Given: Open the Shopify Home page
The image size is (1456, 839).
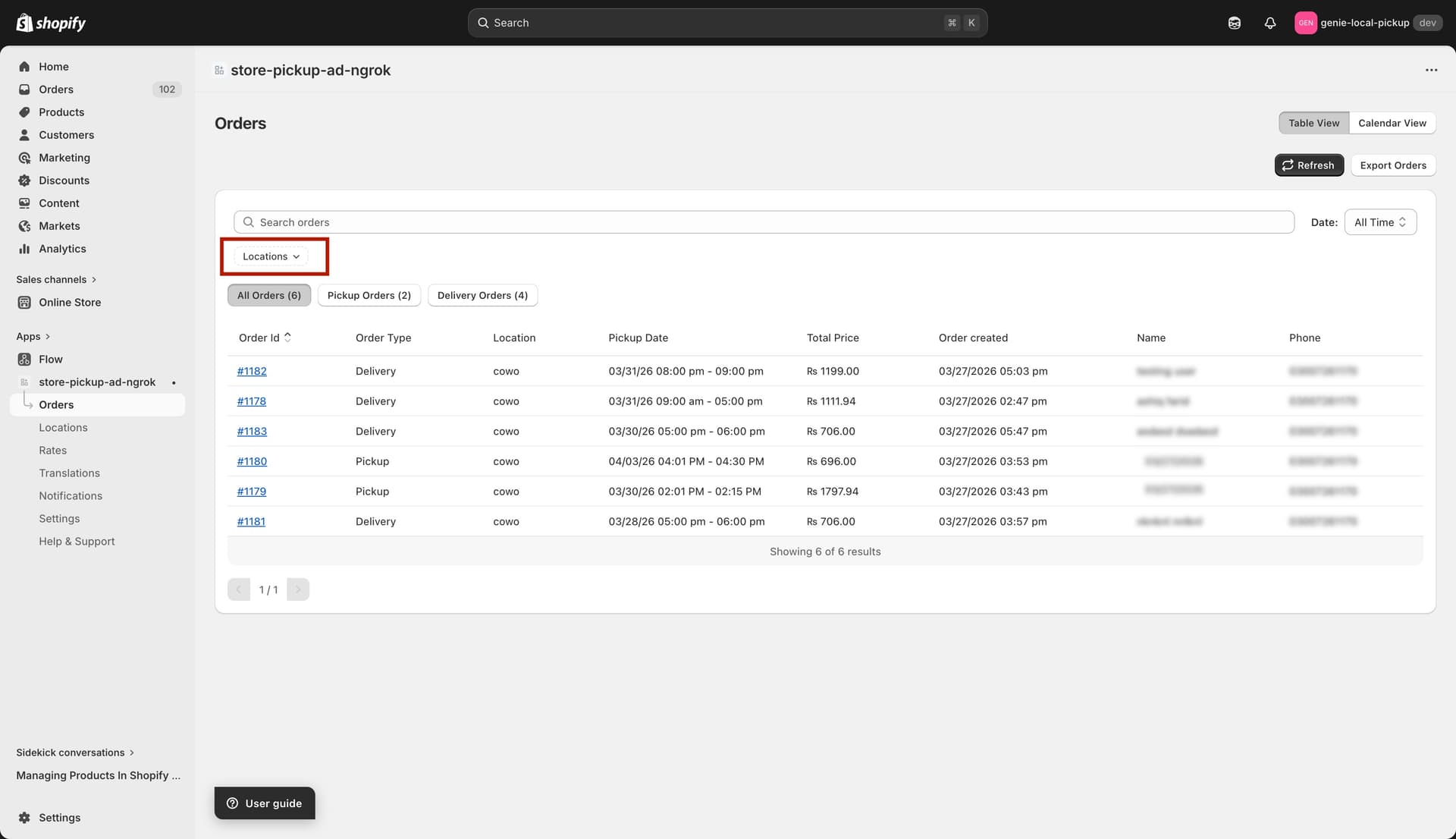Looking at the screenshot, I should tap(53, 66).
